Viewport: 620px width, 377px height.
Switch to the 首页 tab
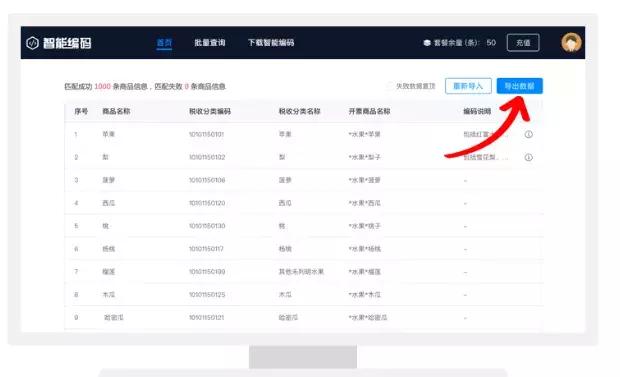pyautogui.click(x=164, y=43)
